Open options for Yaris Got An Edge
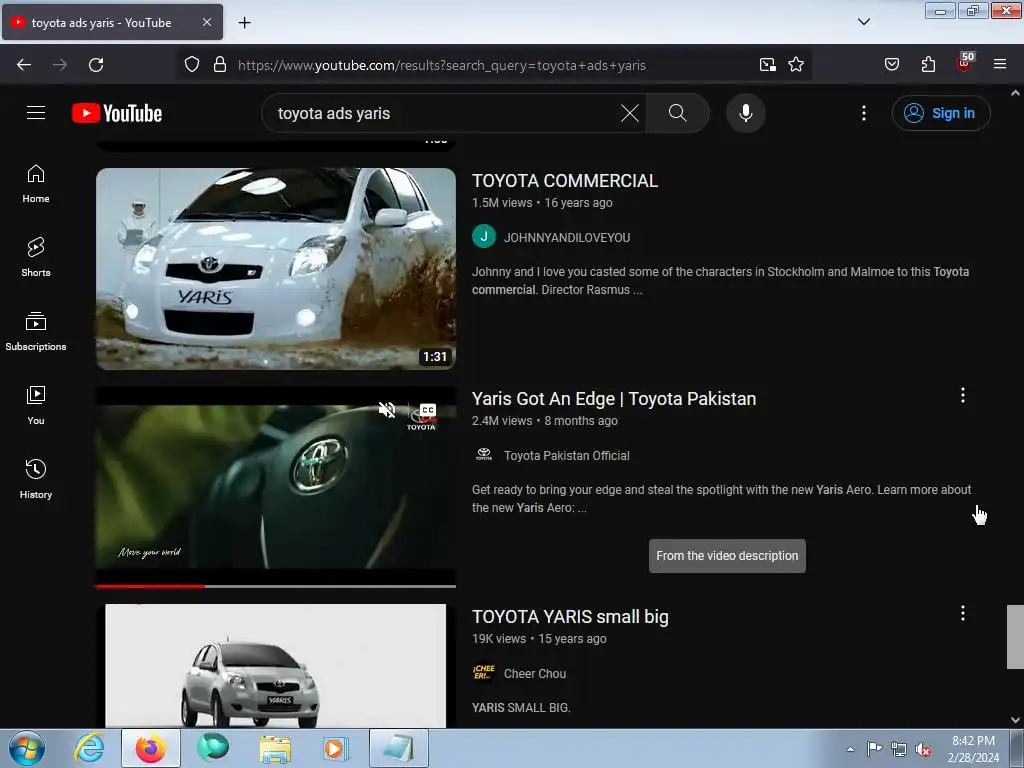Screen dimensions: 1024x768 click(x=963, y=395)
